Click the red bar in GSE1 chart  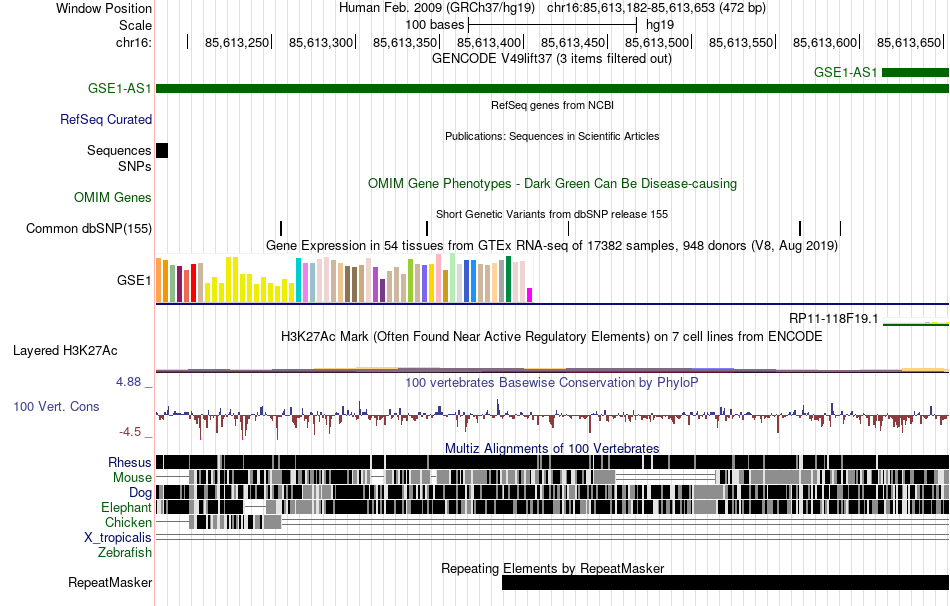click(x=193, y=283)
